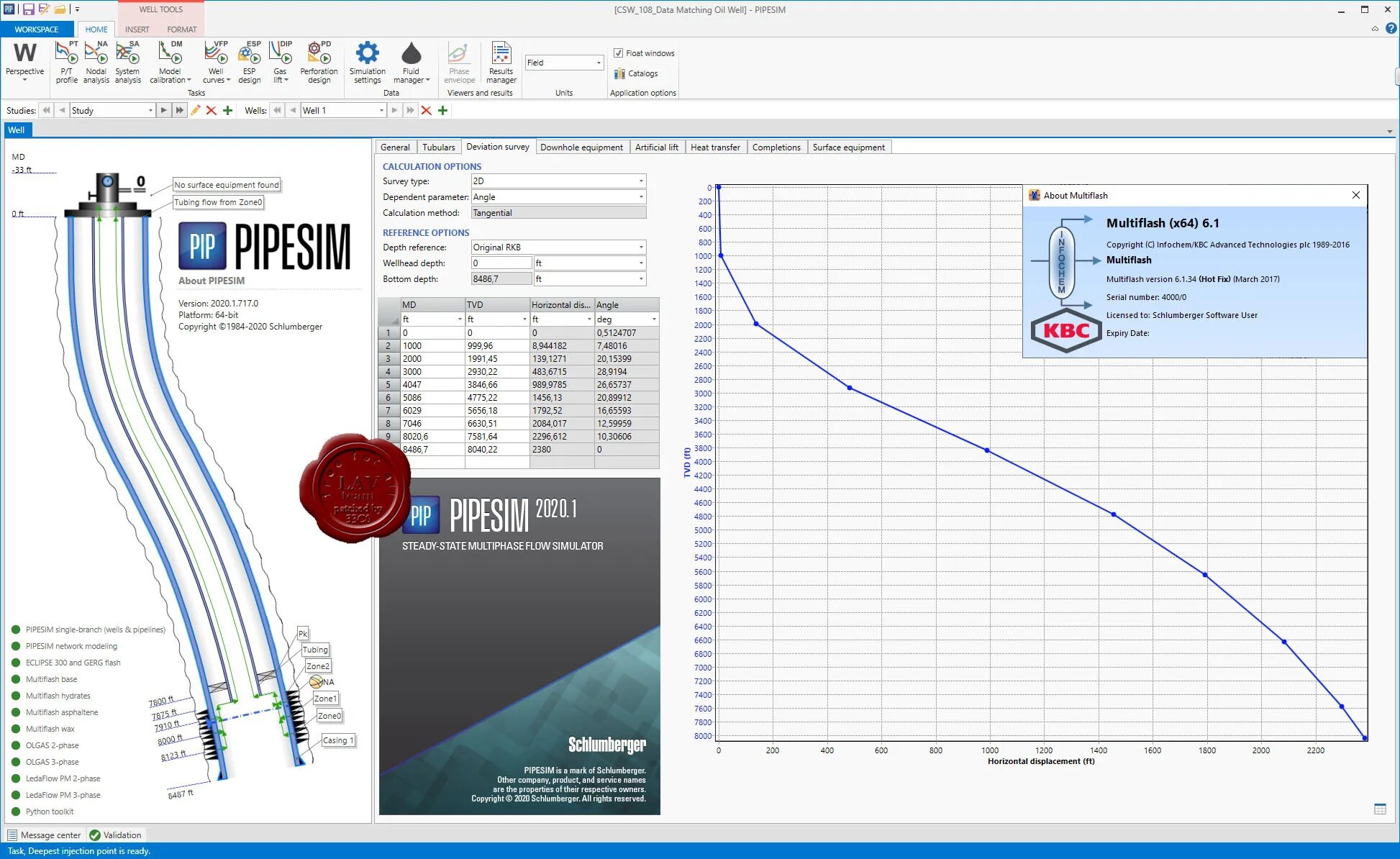1400x859 pixels.
Task: Click the open folder quick-access icon
Action: pos(60,9)
